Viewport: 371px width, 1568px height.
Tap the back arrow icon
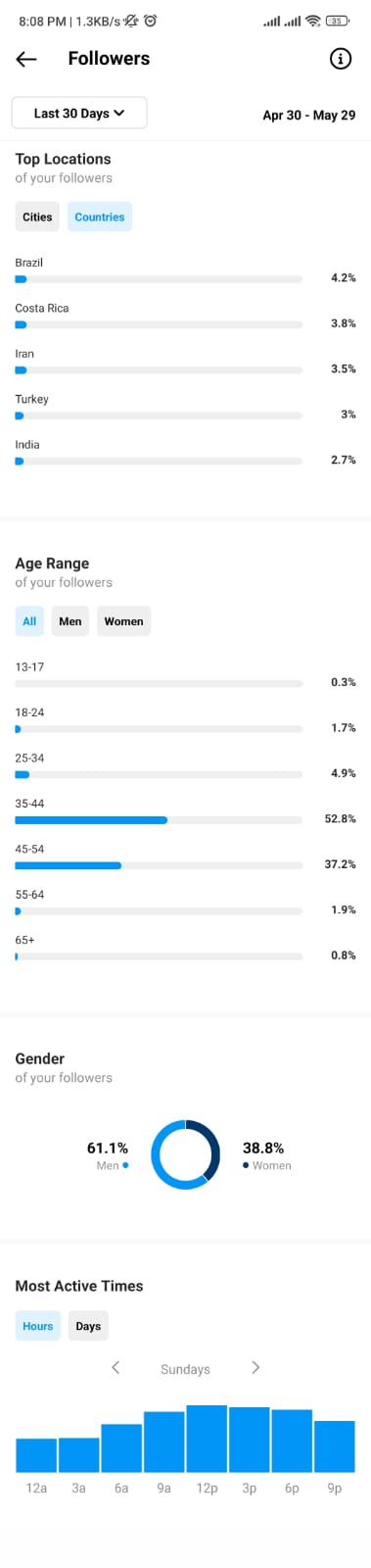click(26, 59)
